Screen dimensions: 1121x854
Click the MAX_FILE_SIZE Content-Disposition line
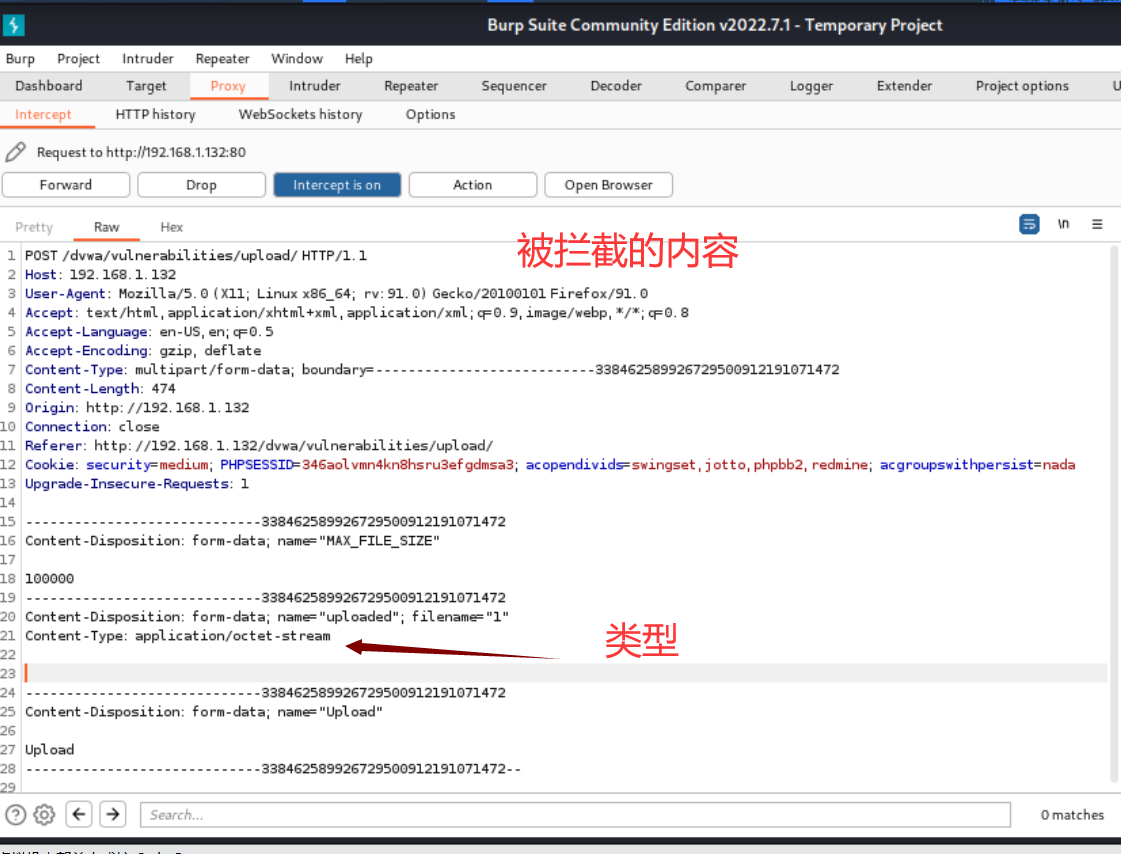point(232,541)
